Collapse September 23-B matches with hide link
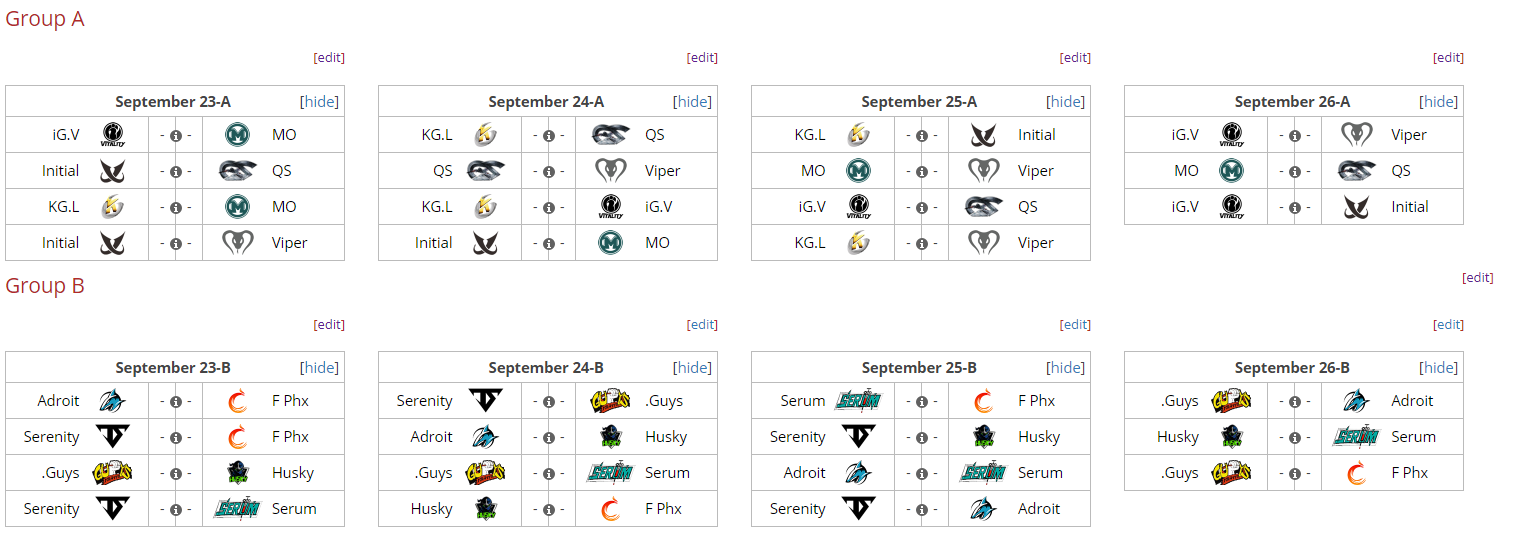 (x=319, y=368)
